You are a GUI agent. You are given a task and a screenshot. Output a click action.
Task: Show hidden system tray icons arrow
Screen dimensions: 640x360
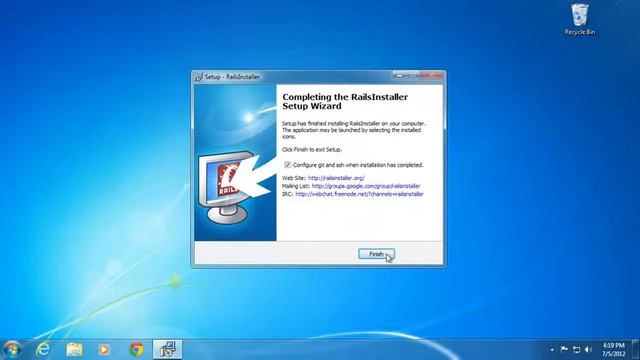pyautogui.click(x=552, y=350)
